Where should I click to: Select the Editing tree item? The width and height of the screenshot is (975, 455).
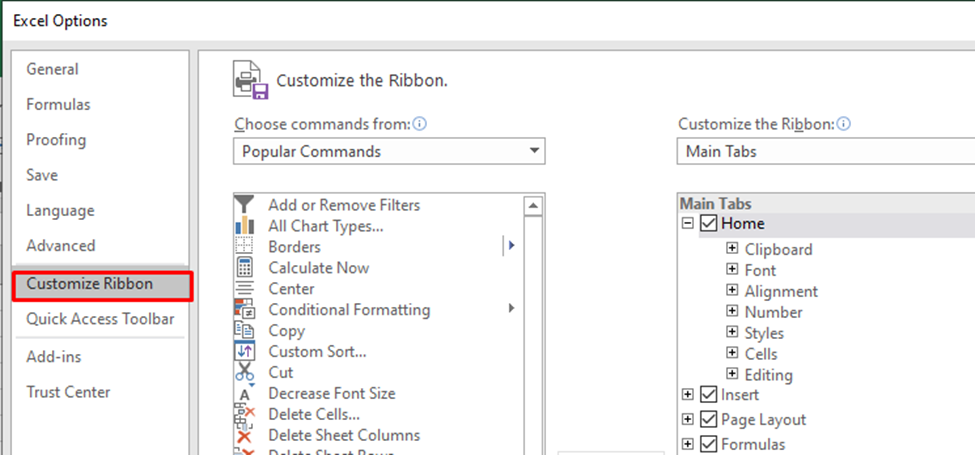[x=769, y=375]
